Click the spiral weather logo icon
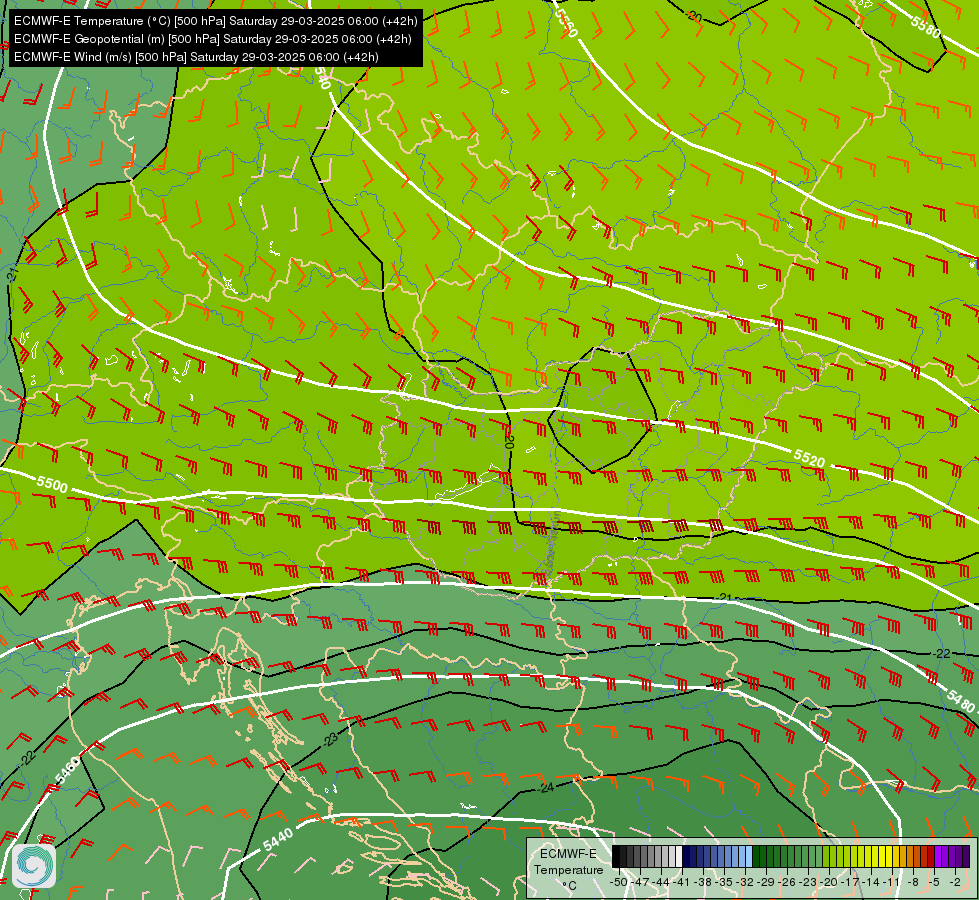Viewport: 979px width, 900px height. click(x=34, y=866)
